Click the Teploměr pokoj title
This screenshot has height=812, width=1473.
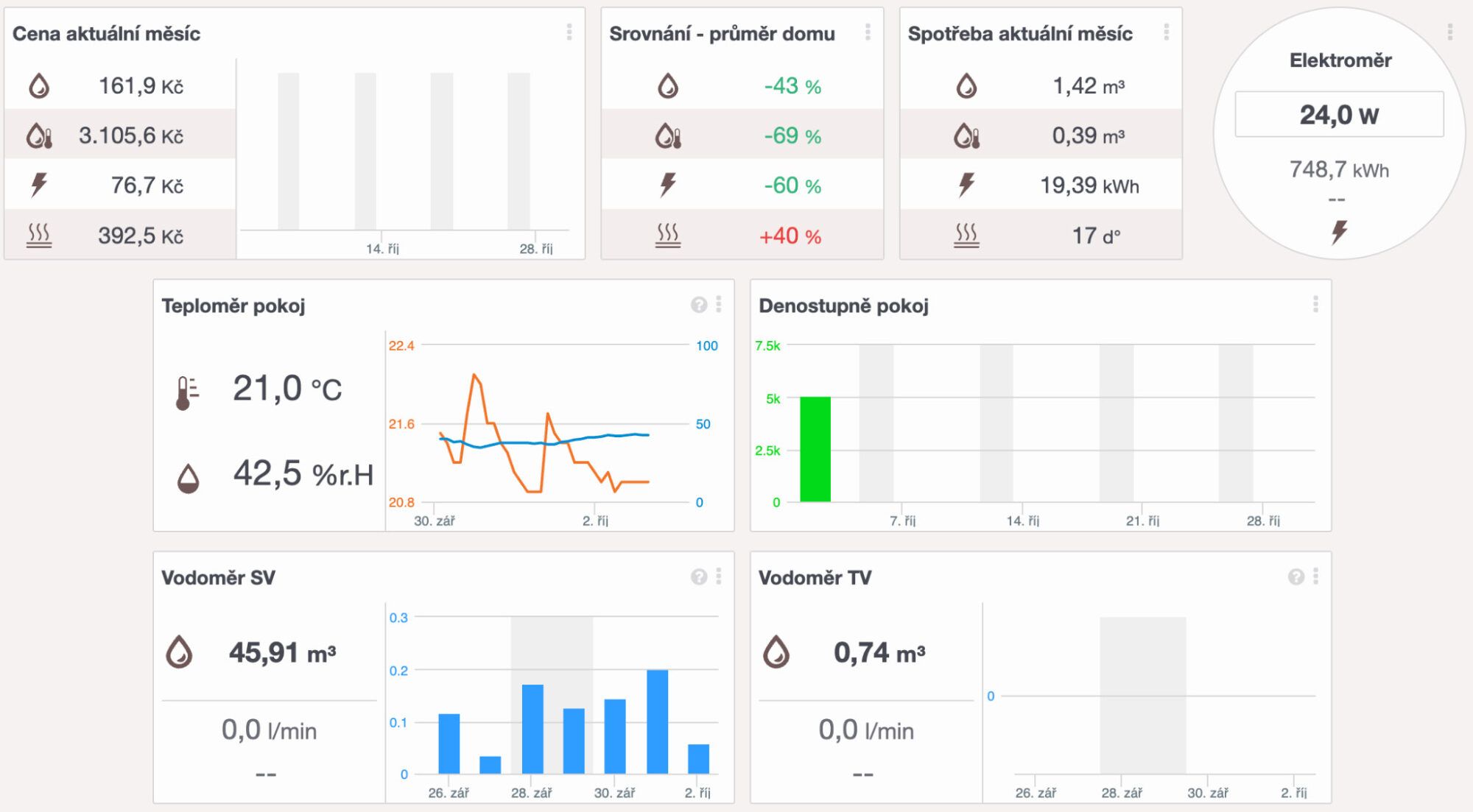click(233, 306)
